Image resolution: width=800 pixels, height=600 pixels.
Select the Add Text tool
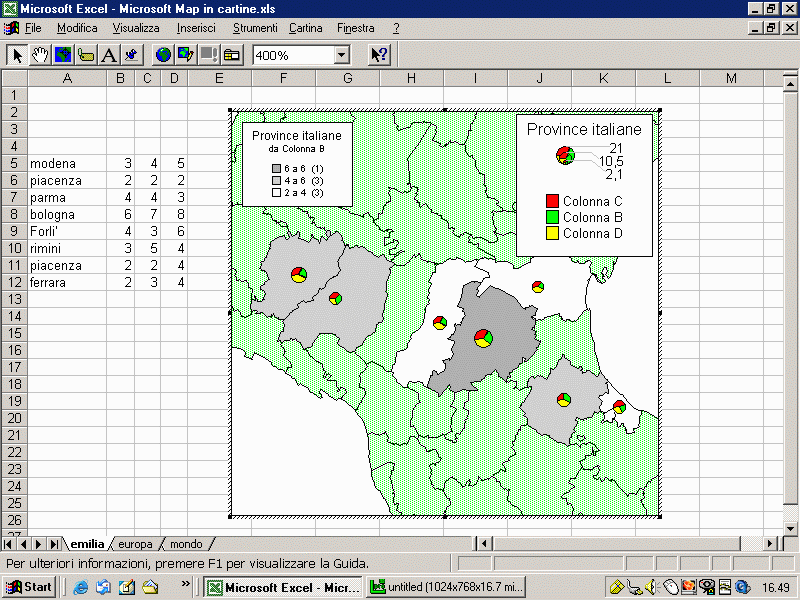[x=109, y=55]
